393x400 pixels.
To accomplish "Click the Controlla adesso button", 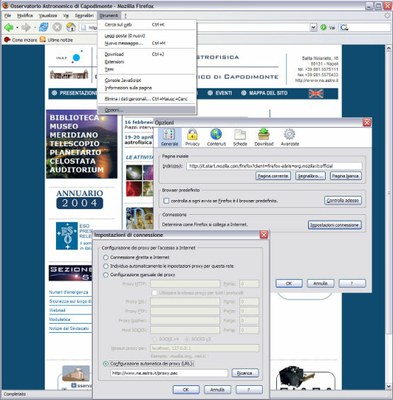I will (x=343, y=201).
